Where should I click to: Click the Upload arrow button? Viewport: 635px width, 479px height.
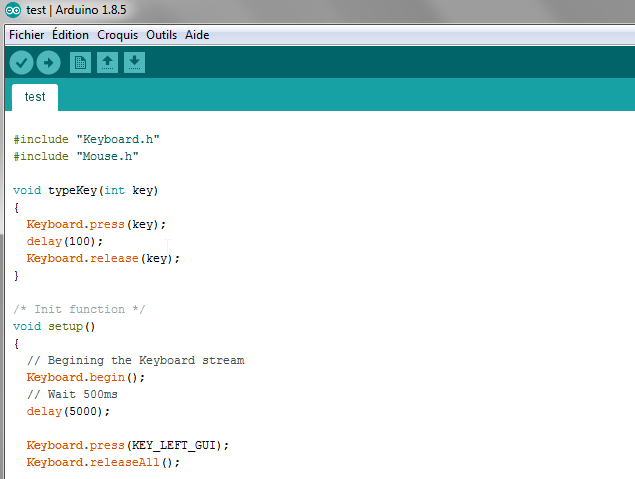[48, 63]
